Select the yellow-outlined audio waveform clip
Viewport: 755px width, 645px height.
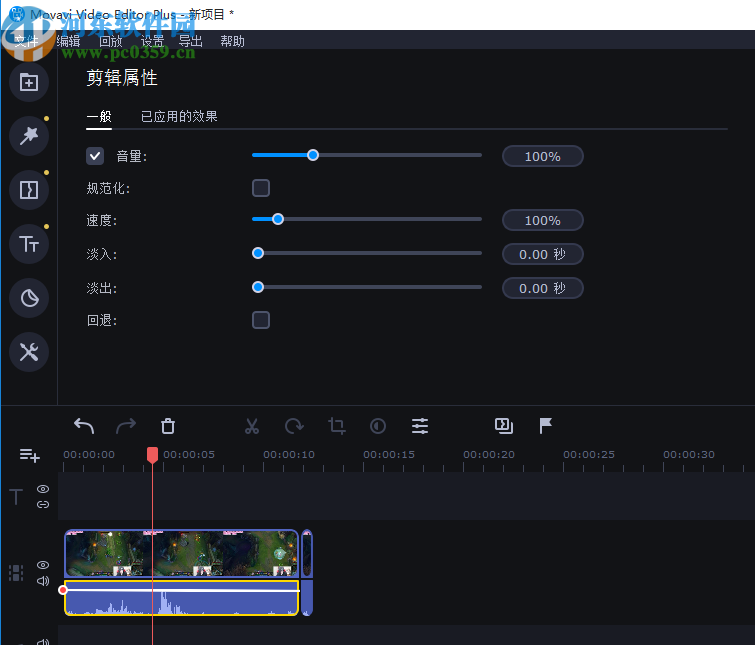[x=182, y=598]
